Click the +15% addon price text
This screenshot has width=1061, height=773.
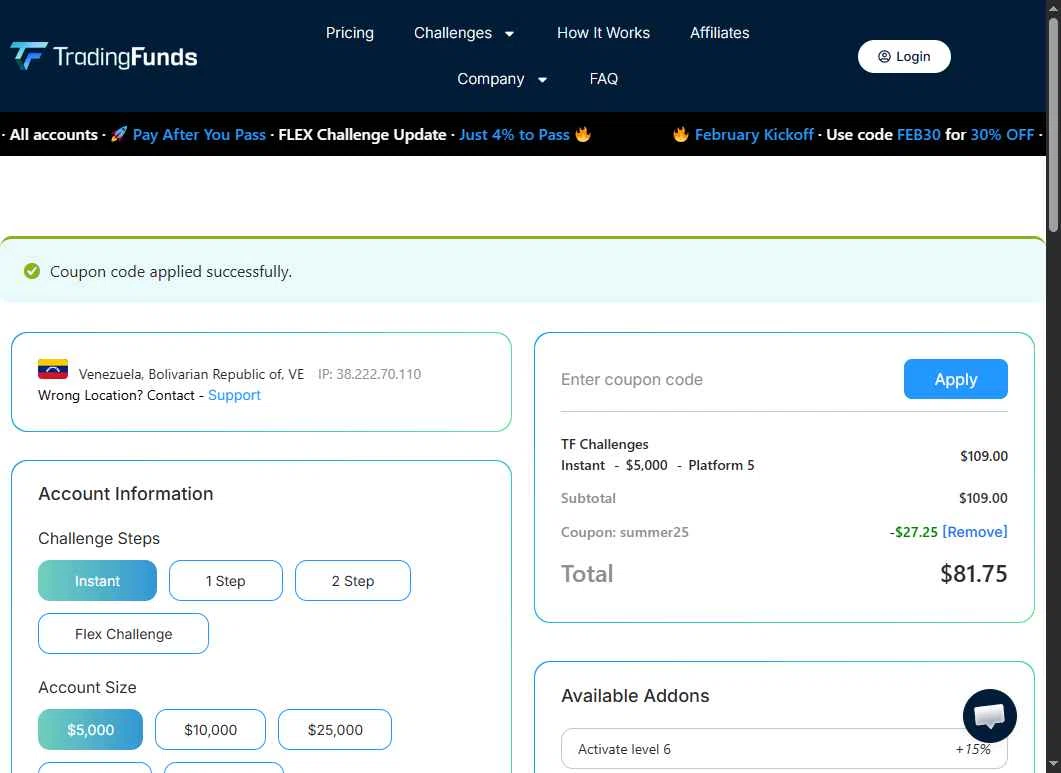[x=973, y=749]
